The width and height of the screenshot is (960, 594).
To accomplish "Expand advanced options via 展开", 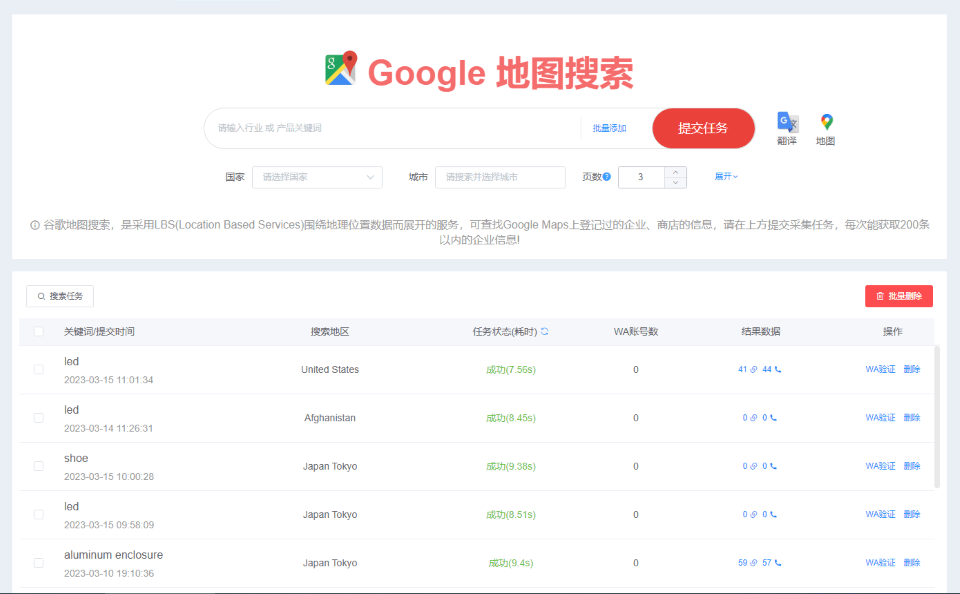I will pyautogui.click(x=726, y=177).
